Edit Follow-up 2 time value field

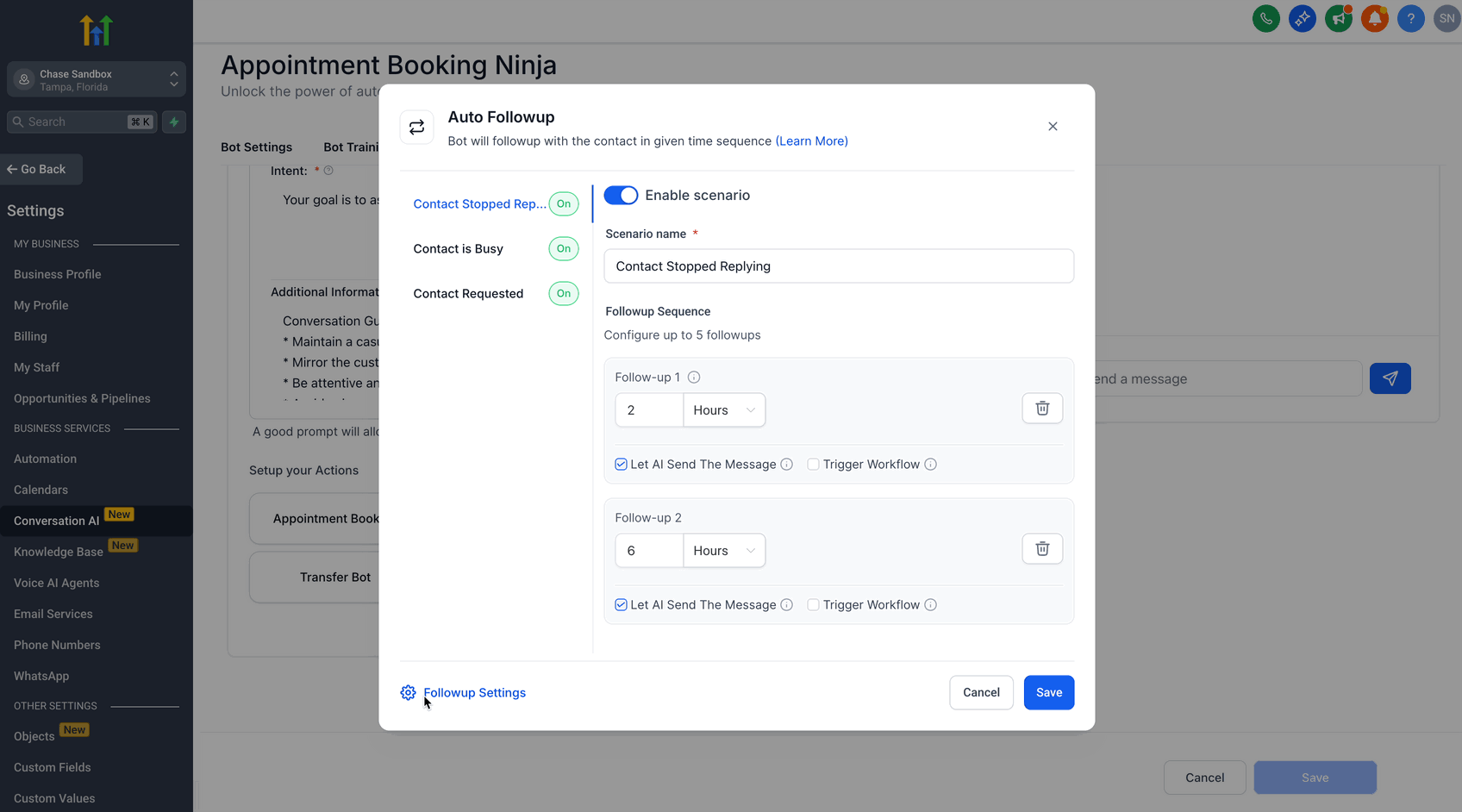(649, 551)
